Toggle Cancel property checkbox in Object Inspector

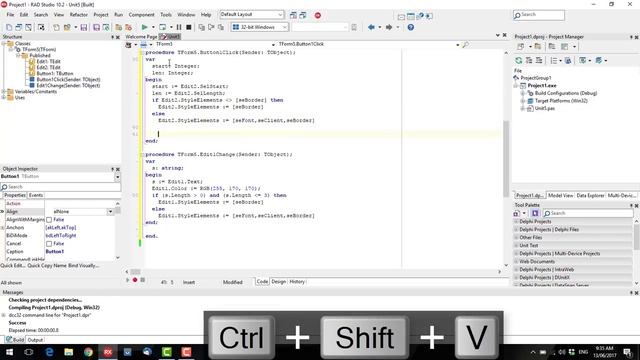(49, 244)
